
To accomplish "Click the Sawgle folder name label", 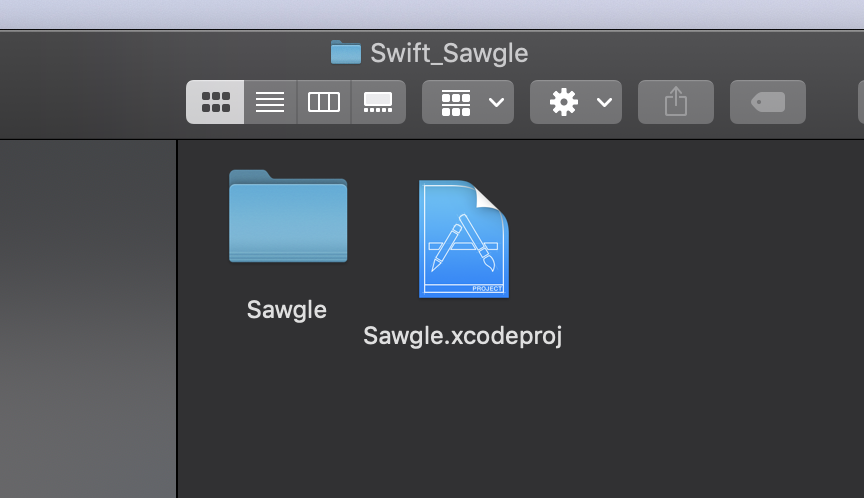I will tap(287, 310).
